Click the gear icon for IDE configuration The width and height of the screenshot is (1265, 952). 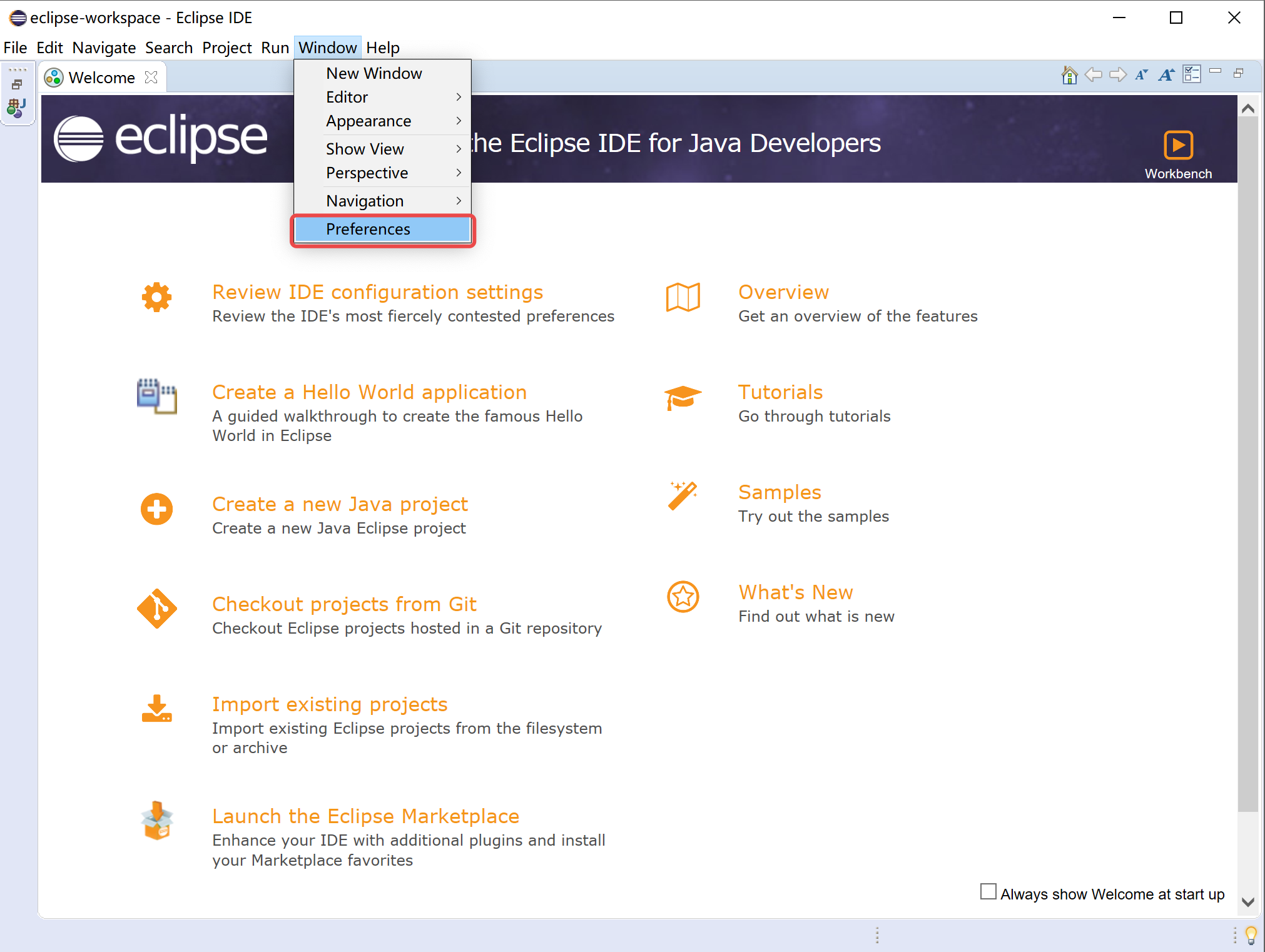click(156, 297)
